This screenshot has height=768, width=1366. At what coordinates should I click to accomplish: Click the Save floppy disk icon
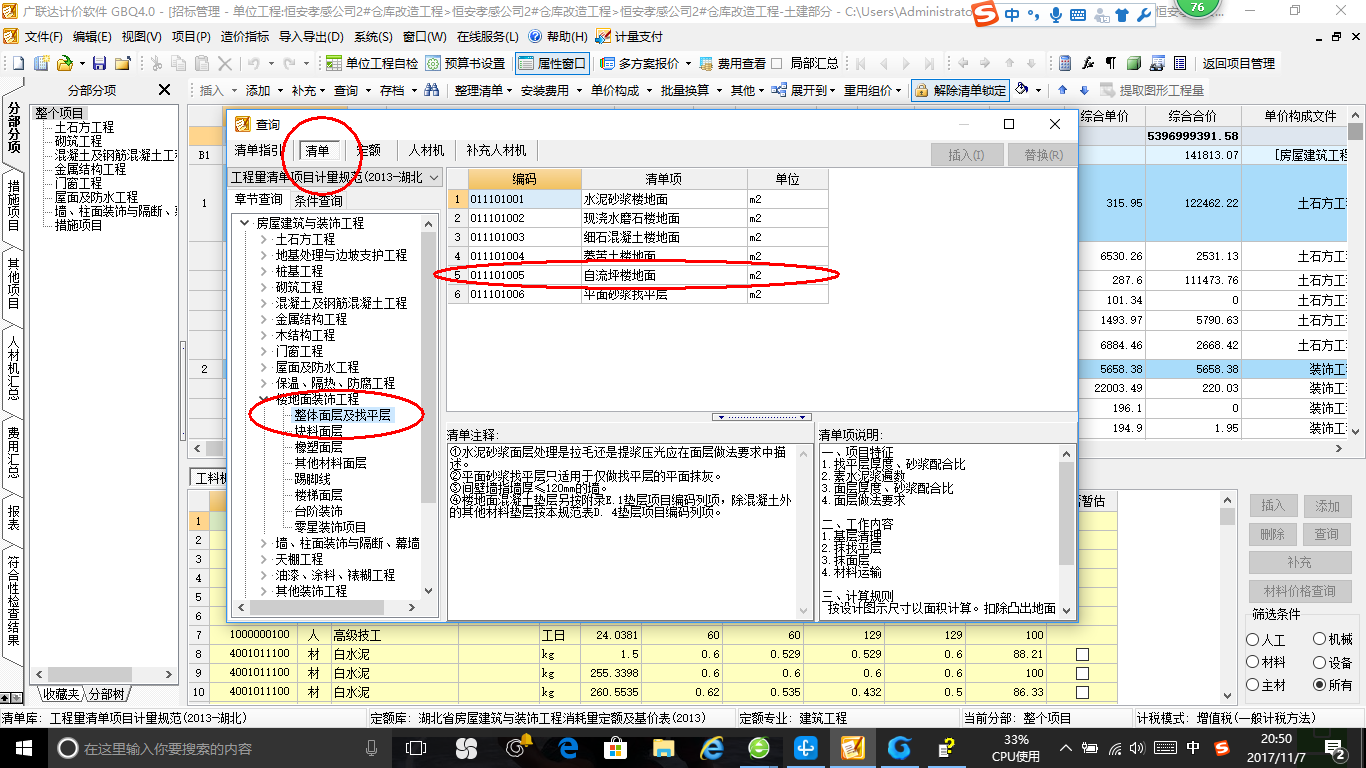point(99,63)
